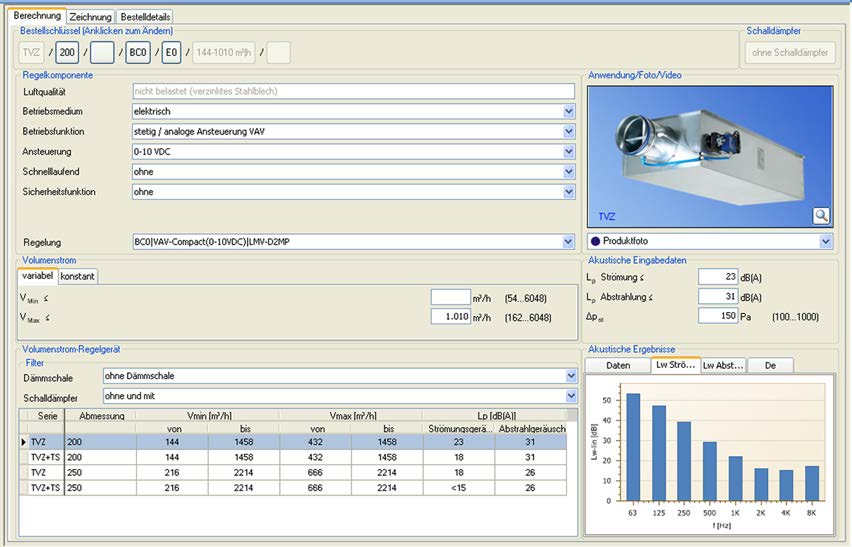Click the Lp Abstrahlung field showing 31

pos(718,296)
